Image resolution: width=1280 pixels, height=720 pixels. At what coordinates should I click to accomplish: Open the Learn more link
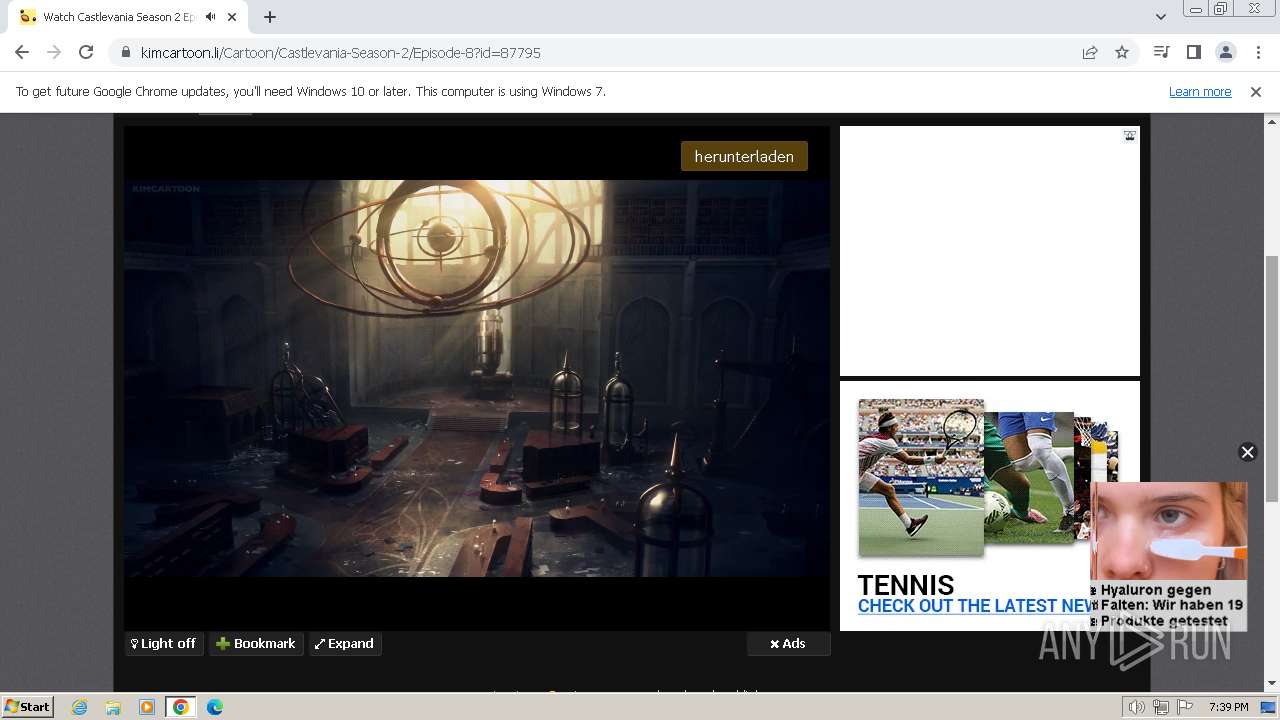tap(1200, 91)
